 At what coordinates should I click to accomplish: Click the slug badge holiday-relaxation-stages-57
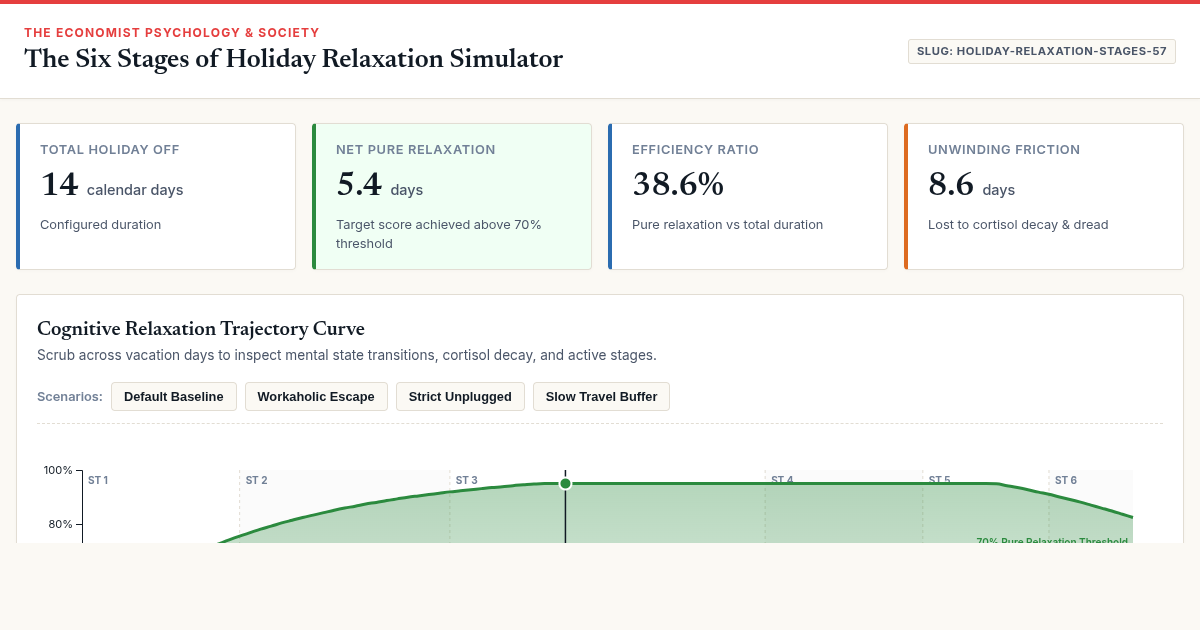point(1041,51)
